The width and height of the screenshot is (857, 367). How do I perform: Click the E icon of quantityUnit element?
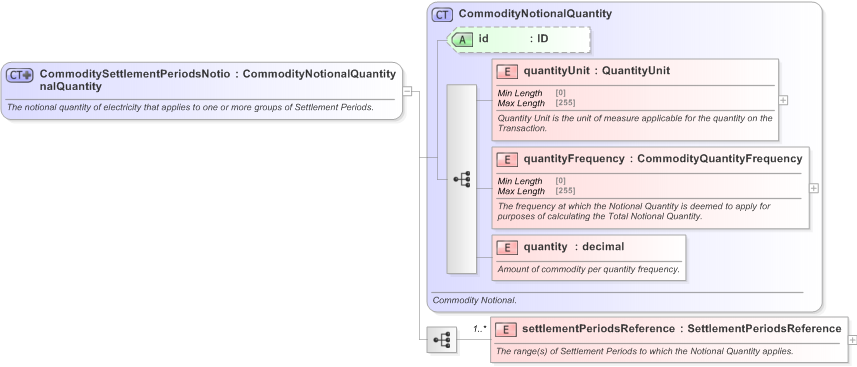click(x=507, y=71)
